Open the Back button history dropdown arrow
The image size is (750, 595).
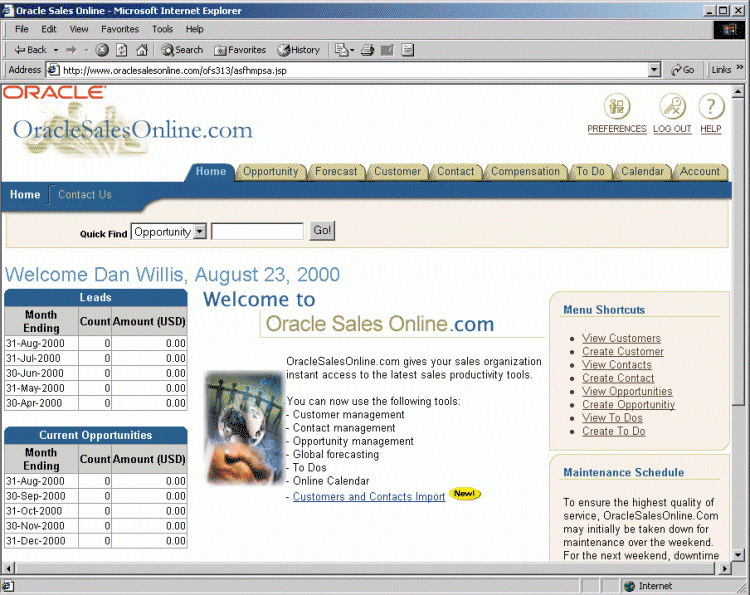pos(55,50)
